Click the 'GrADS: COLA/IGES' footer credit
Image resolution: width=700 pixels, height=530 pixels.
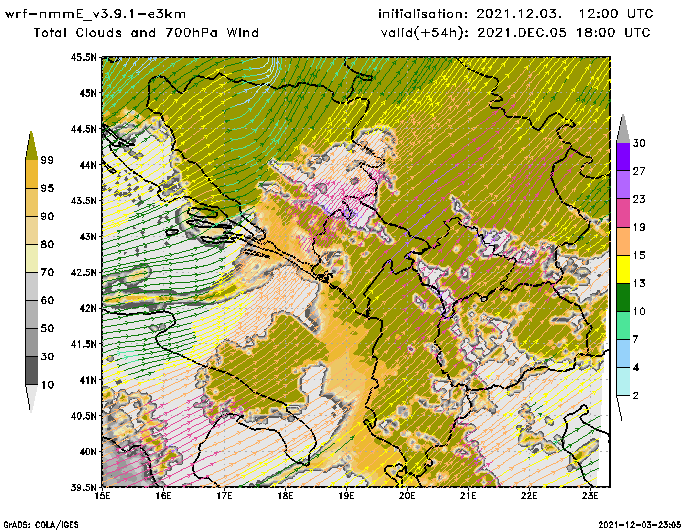tap(41, 525)
